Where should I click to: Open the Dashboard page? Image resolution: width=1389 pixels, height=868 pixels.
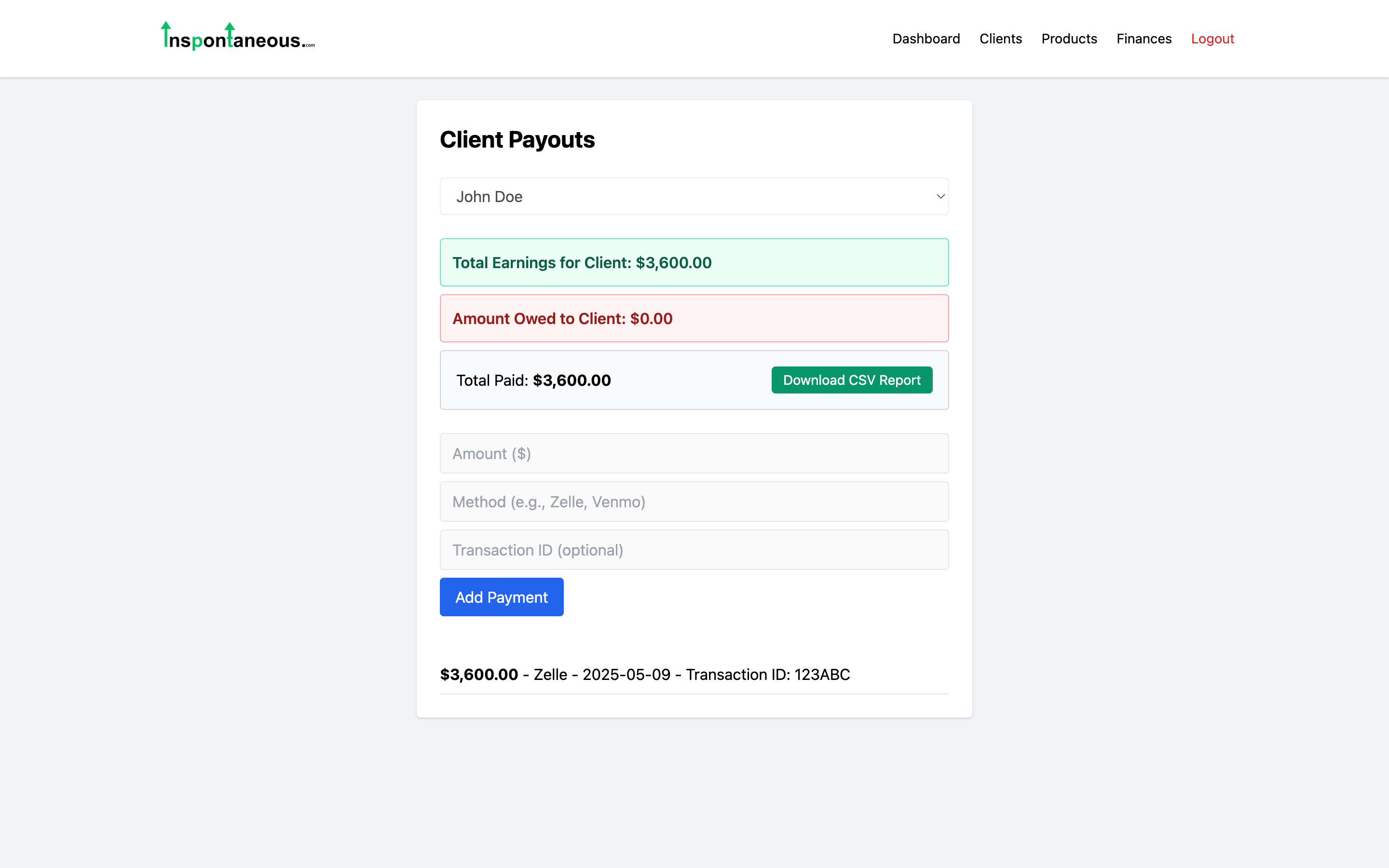click(x=926, y=39)
